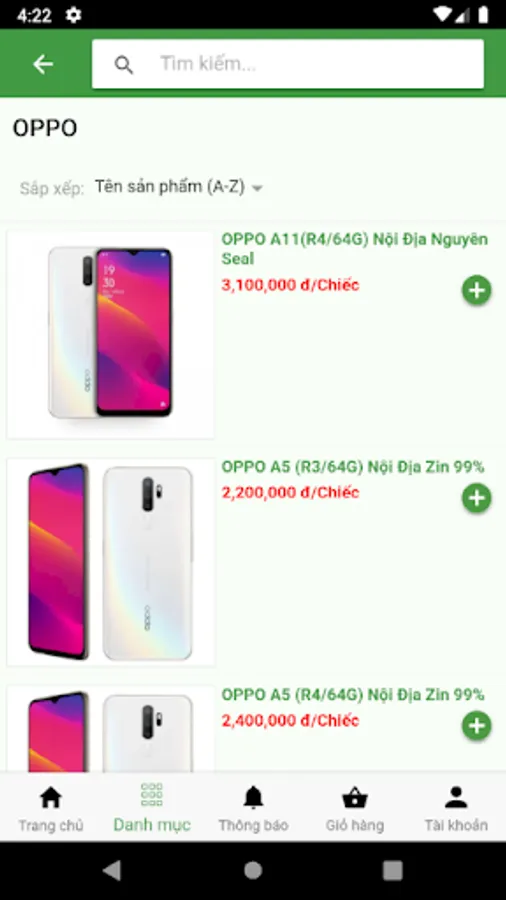Tap Android recent apps square button
Image resolution: width=506 pixels, height=900 pixels.
(x=393, y=871)
